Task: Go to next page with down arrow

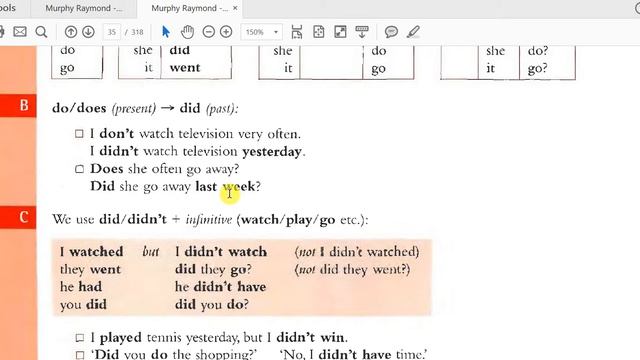Action: (88, 31)
